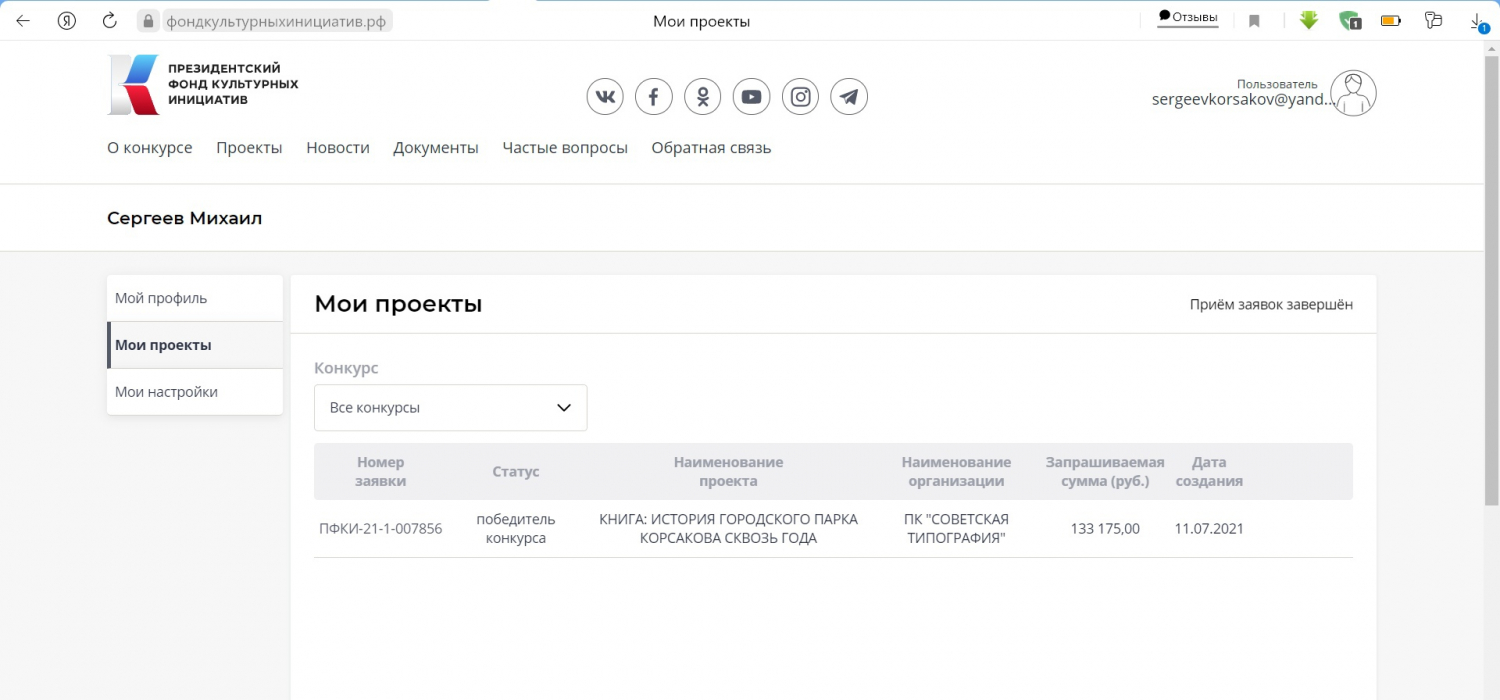The width and height of the screenshot is (1500, 700).
Task: Click the application number ПФКИ-21-1-007856
Action: tap(381, 529)
